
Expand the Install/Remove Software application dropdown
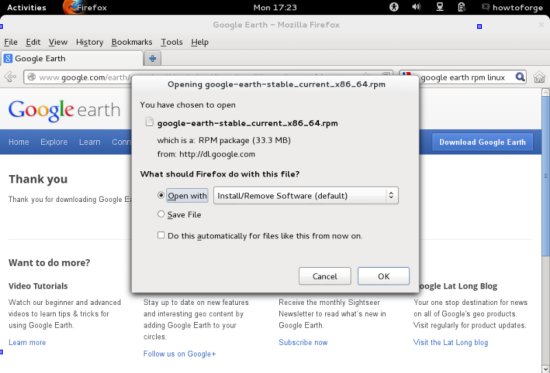click(x=306, y=195)
